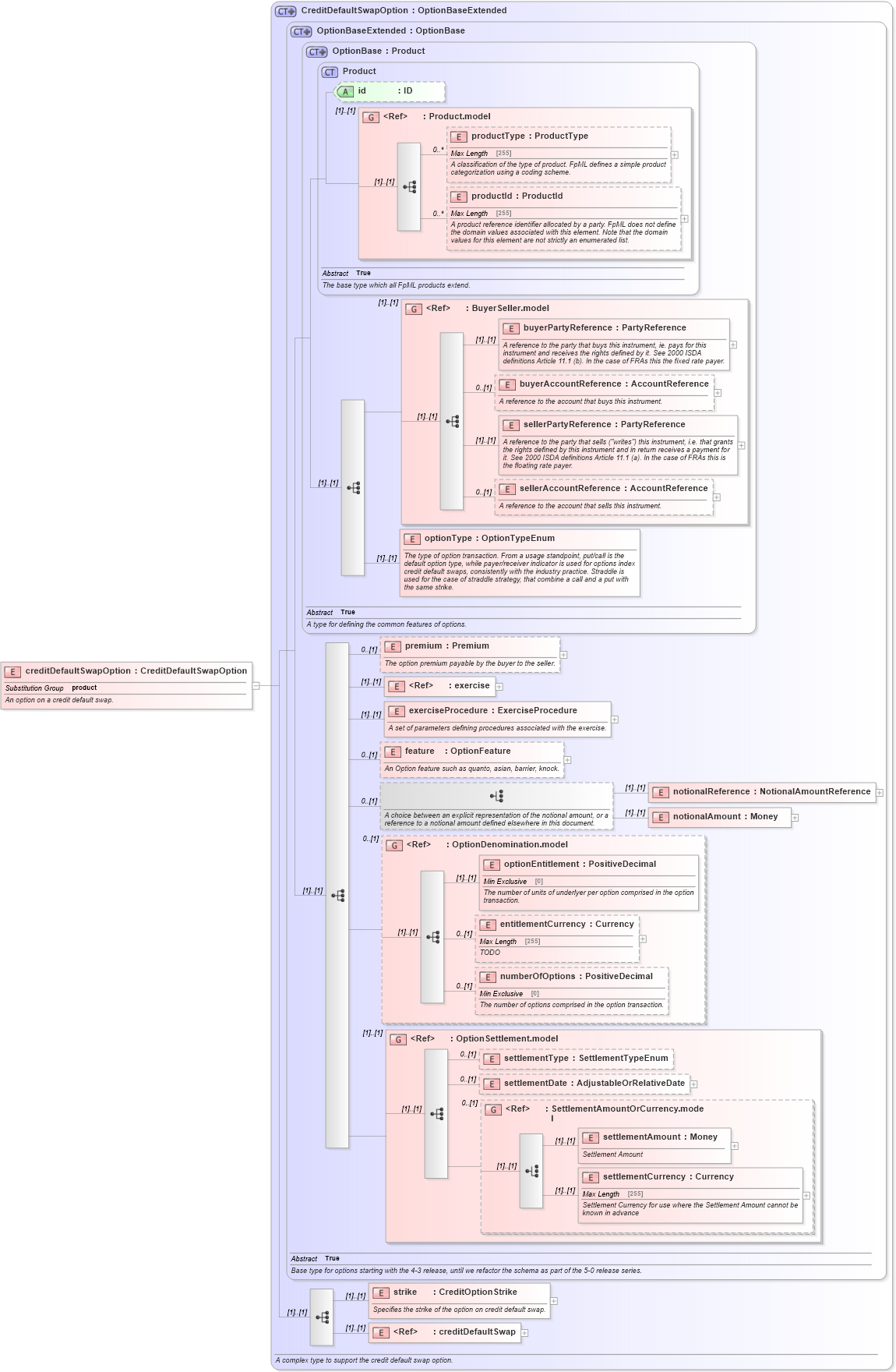Click the E icon of notionalReference

(x=661, y=792)
